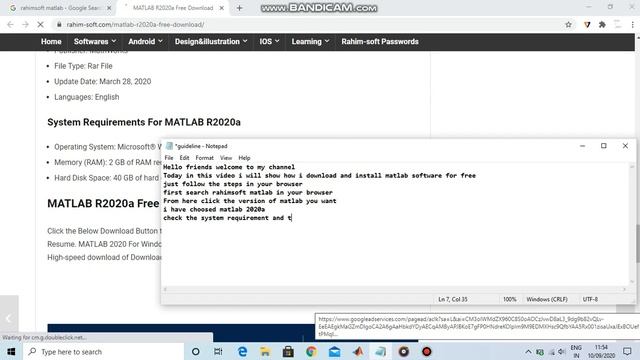The height and width of the screenshot is (360, 640).
Task: Click "100%" zoom in Notepad's status bar
Action: coord(509,299)
